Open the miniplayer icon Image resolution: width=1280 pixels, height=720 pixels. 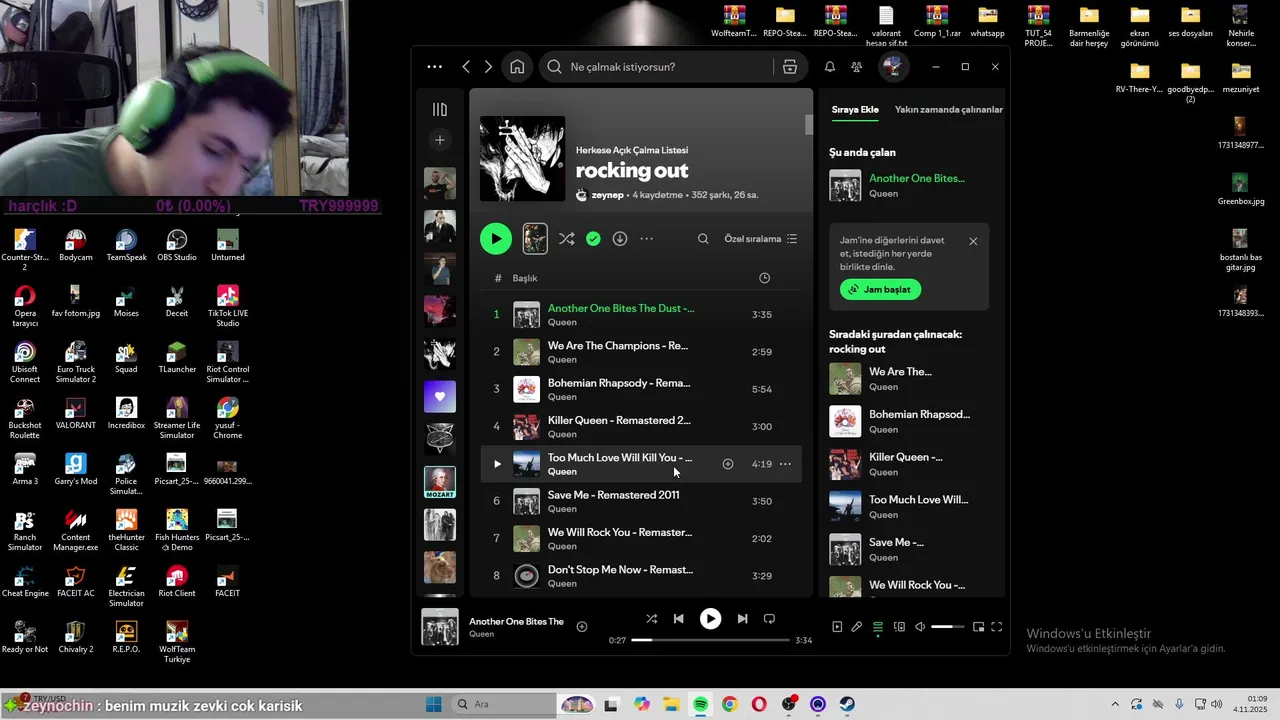[x=978, y=627]
